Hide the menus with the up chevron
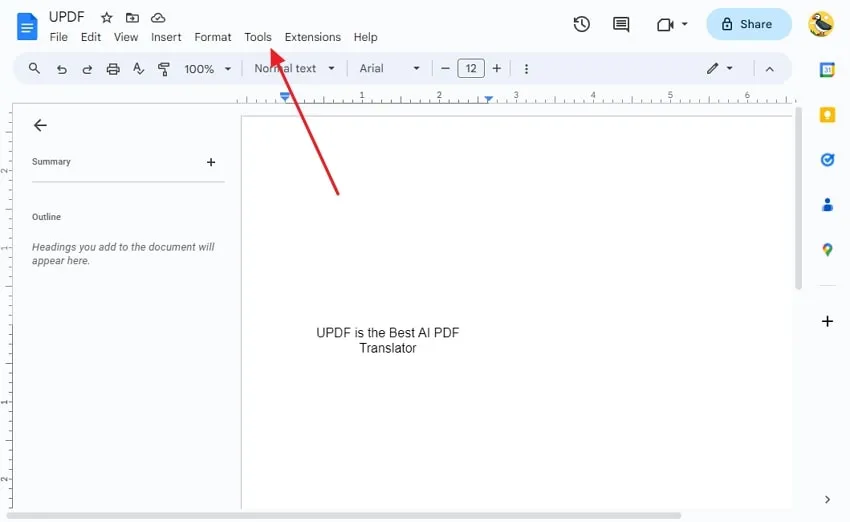Screen dimensions: 850x522 click(x=770, y=69)
